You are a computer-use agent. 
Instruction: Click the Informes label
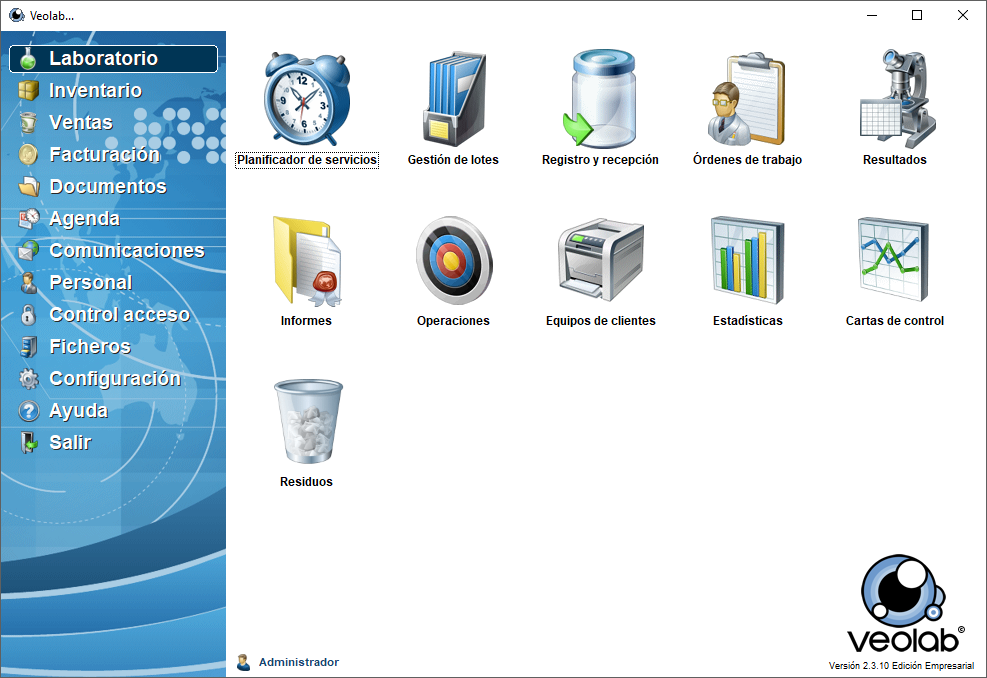[306, 321]
